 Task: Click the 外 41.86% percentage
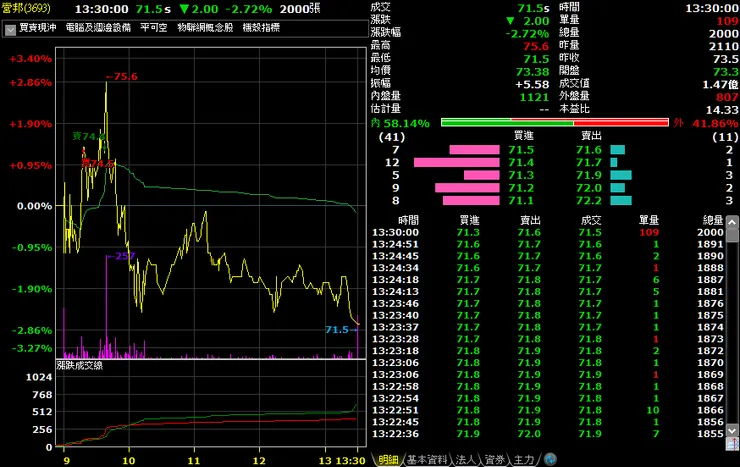point(706,124)
